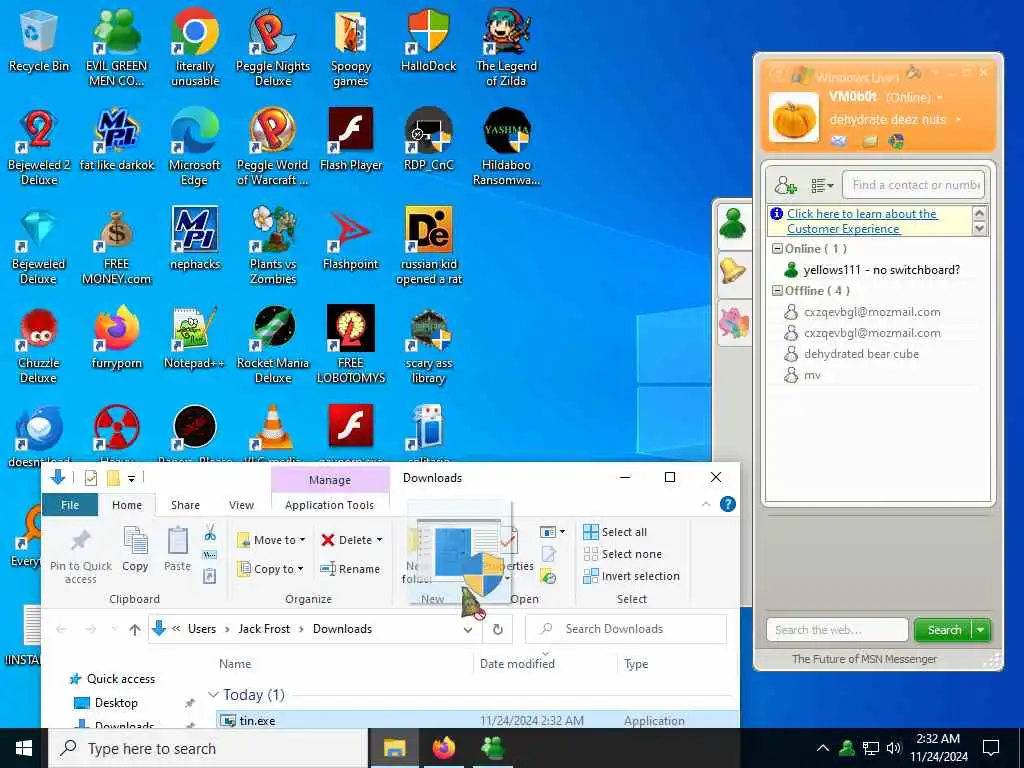Click the Properties checkmark icon in quick access toolbar
The image size is (1024, 768).
click(x=91, y=478)
